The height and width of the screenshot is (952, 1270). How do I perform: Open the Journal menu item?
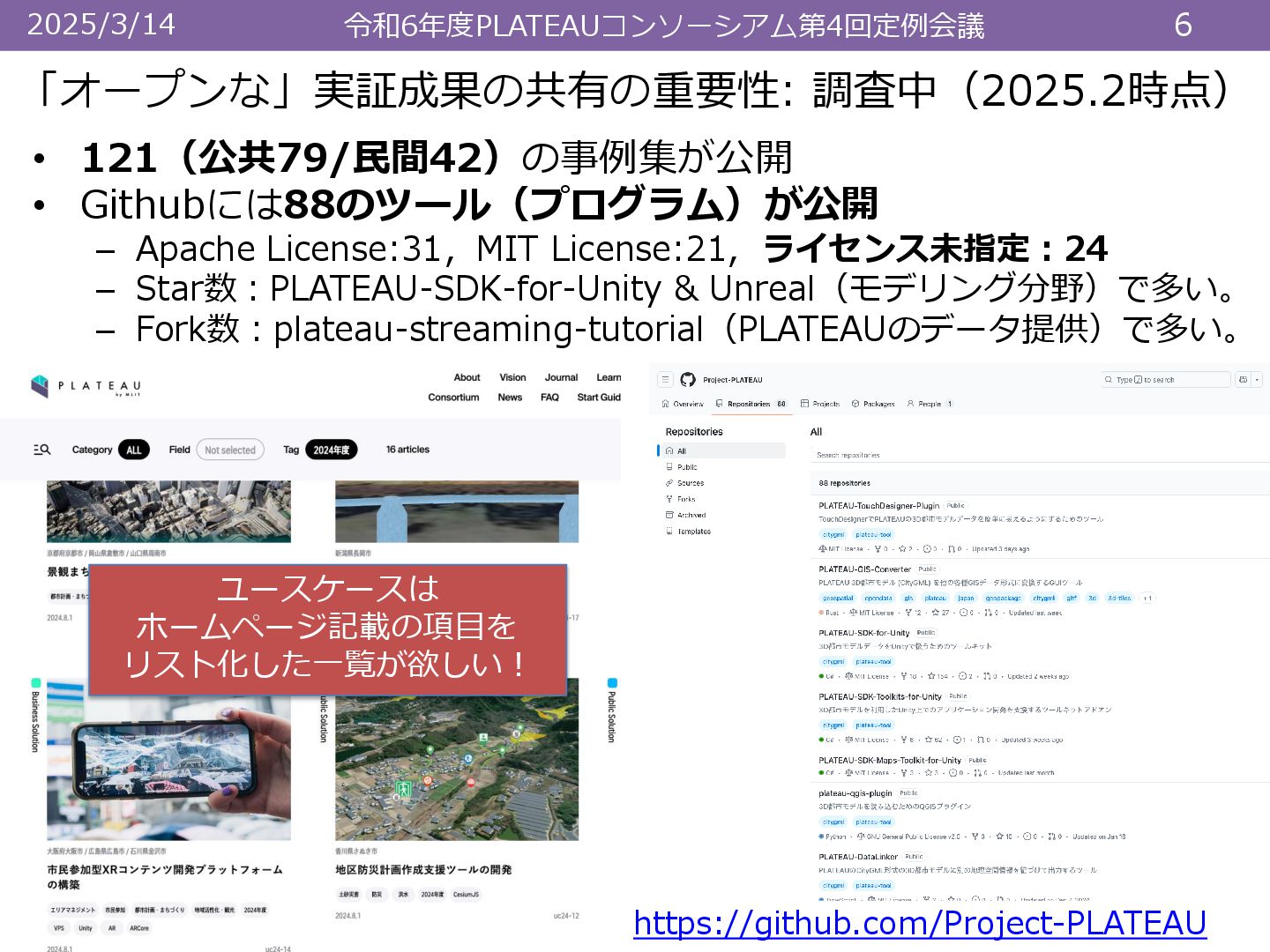[x=561, y=377]
